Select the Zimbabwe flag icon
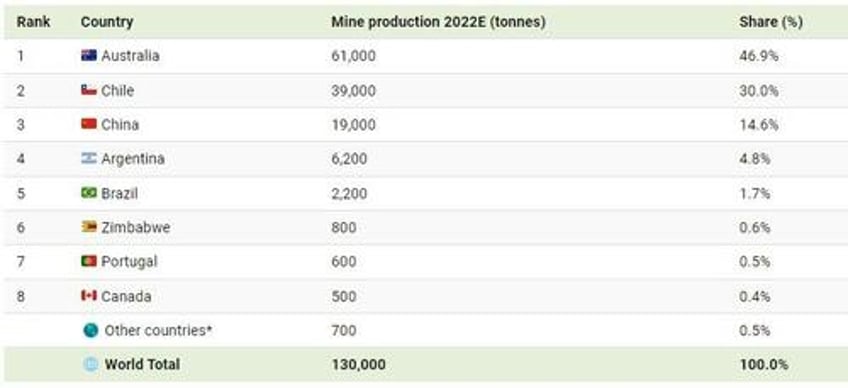The width and height of the screenshot is (848, 388). pyautogui.click(x=89, y=227)
